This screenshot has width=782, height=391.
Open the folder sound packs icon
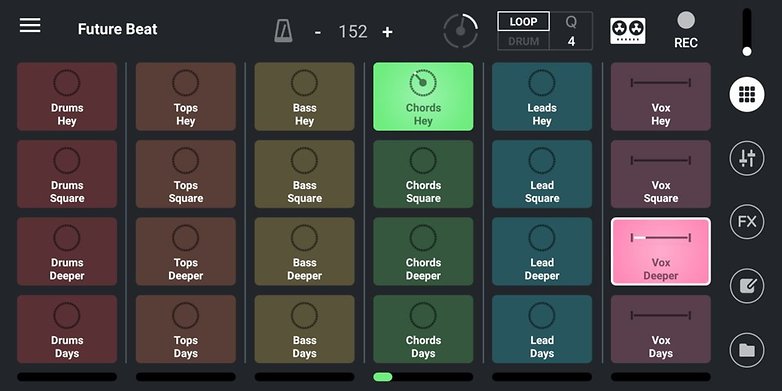[x=747, y=350]
